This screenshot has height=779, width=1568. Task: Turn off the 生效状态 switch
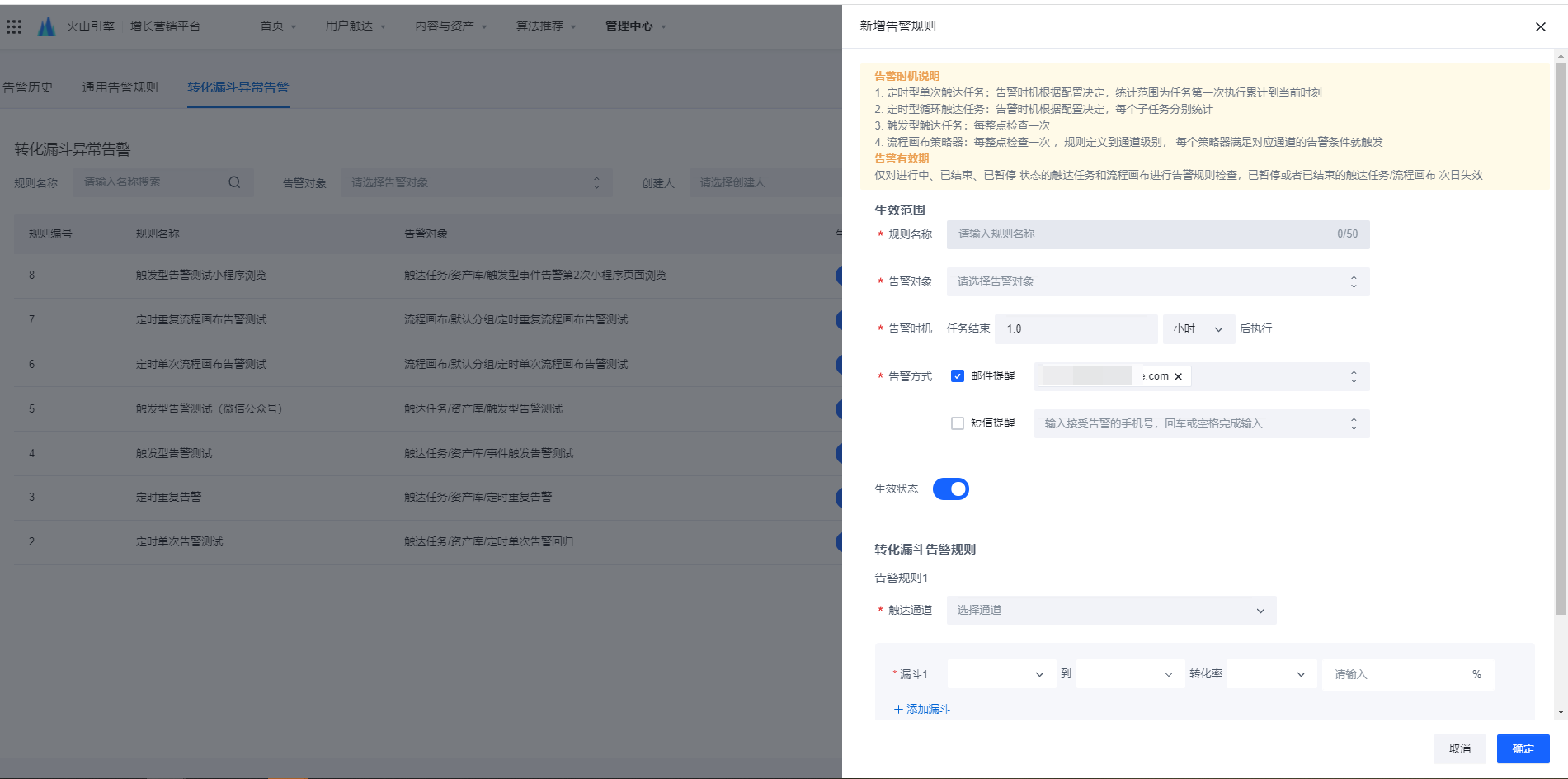[950, 489]
